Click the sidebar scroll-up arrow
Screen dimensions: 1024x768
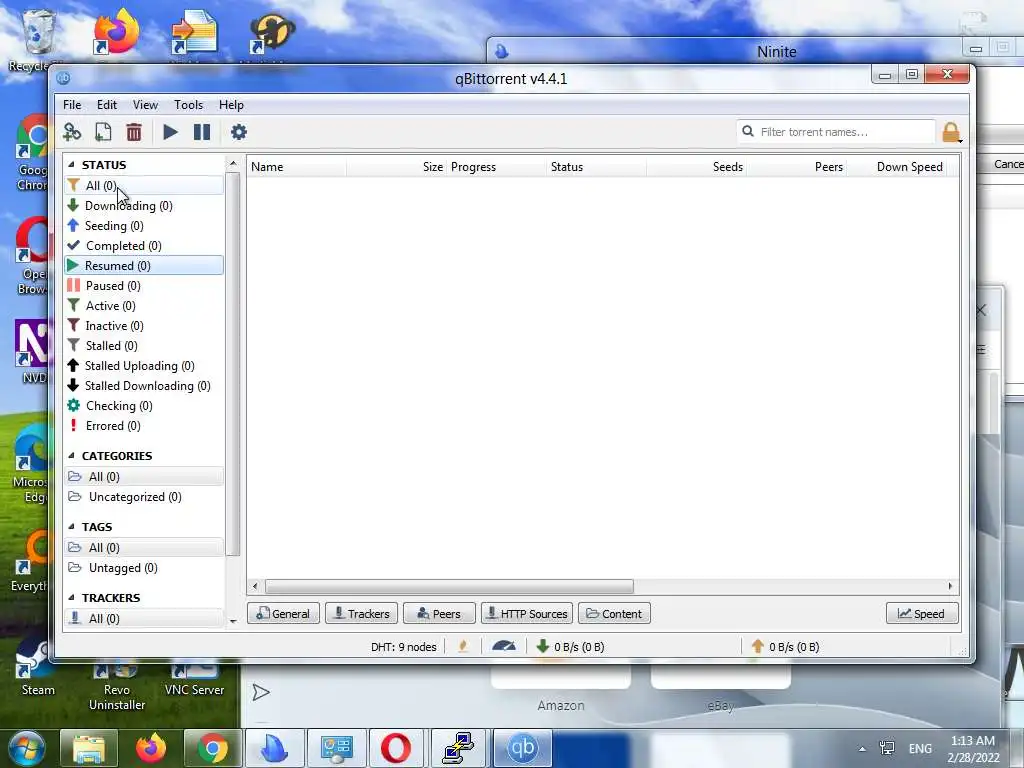click(x=233, y=163)
